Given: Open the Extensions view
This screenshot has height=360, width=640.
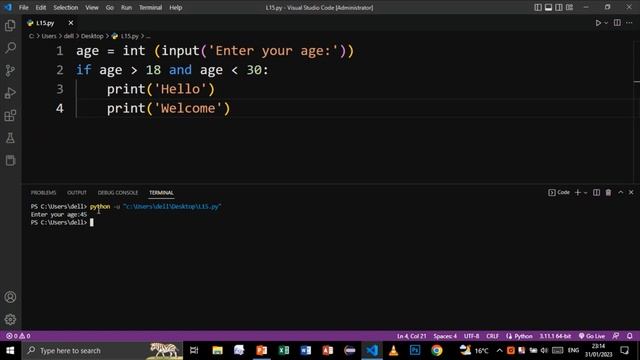Looking at the screenshot, I should pos(10,116).
